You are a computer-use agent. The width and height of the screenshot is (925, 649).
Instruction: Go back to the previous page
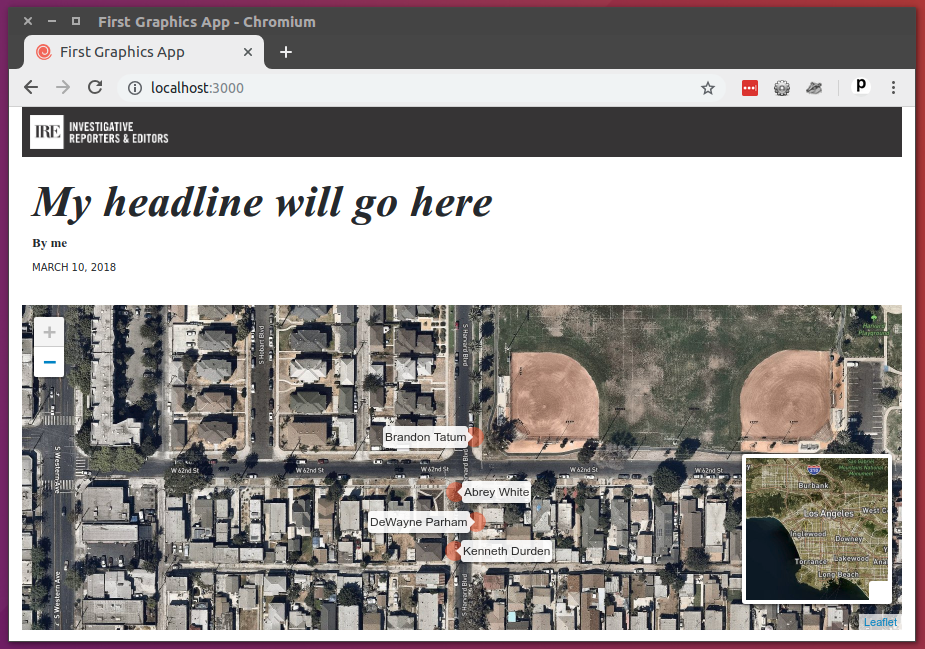31,88
